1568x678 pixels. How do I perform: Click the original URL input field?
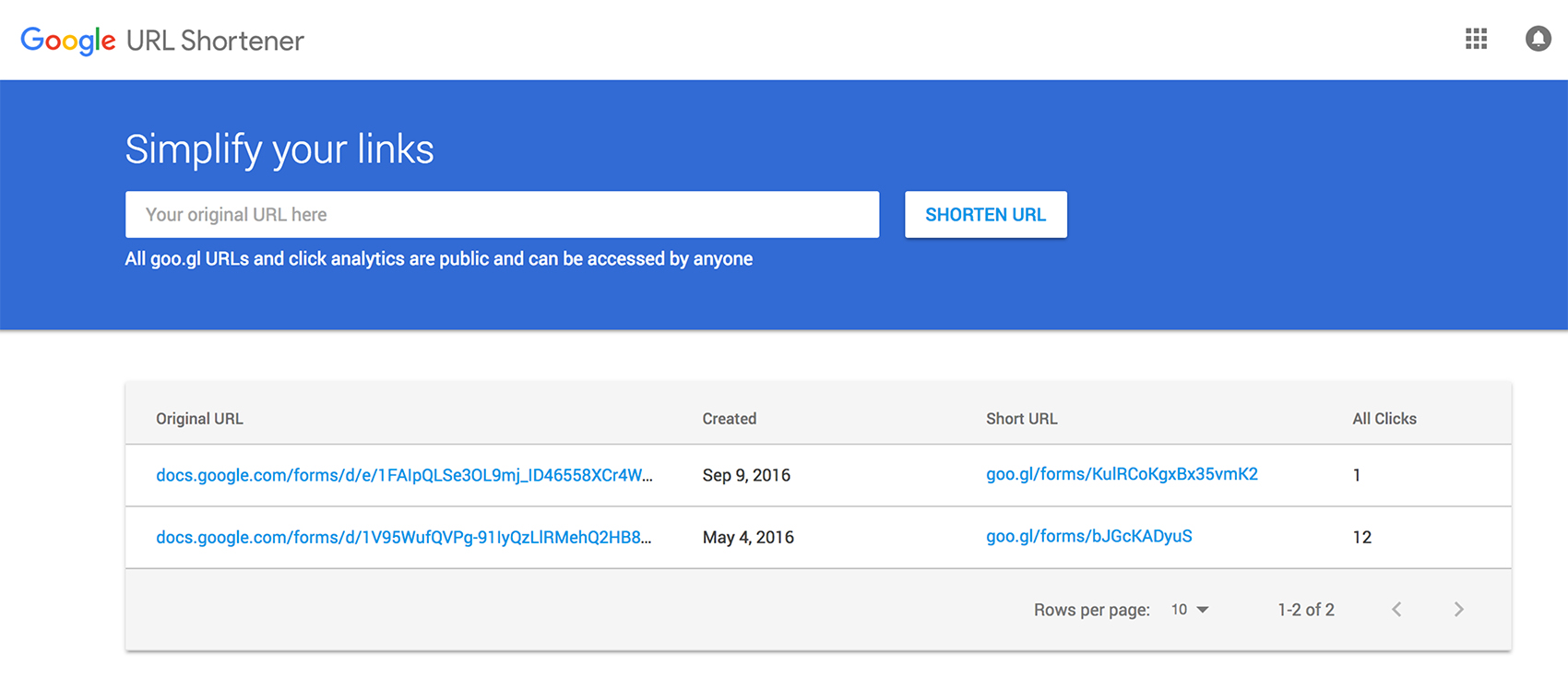pos(502,215)
